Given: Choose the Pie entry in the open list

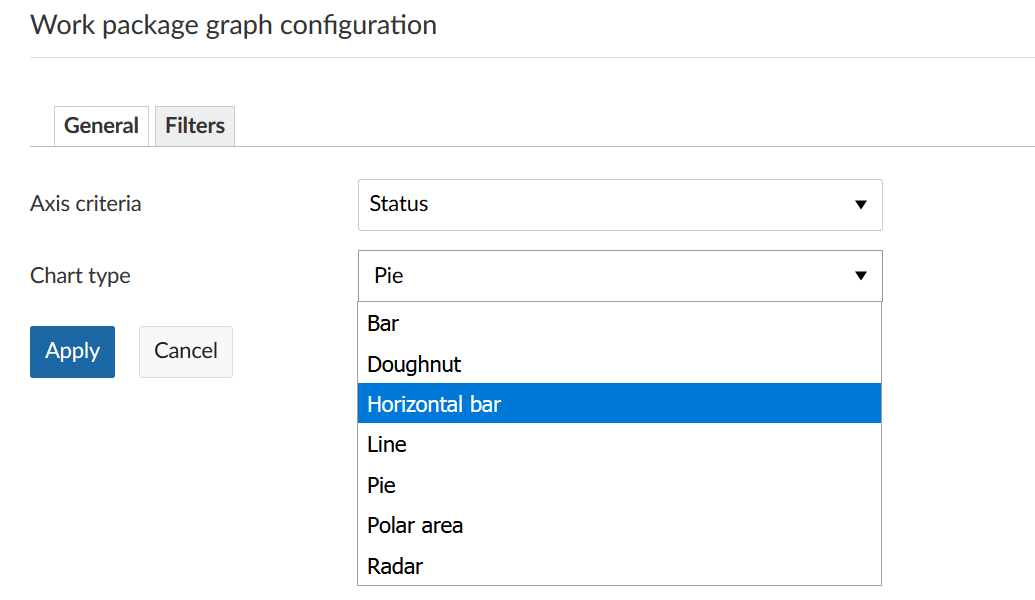Looking at the screenshot, I should pos(381,485).
